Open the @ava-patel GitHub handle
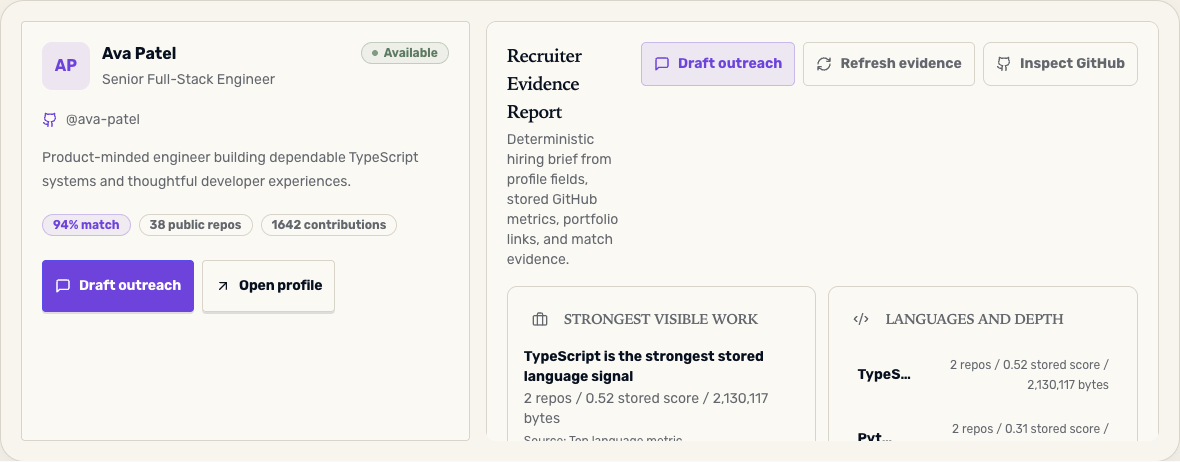This screenshot has height=462, width=1180. tap(102, 120)
